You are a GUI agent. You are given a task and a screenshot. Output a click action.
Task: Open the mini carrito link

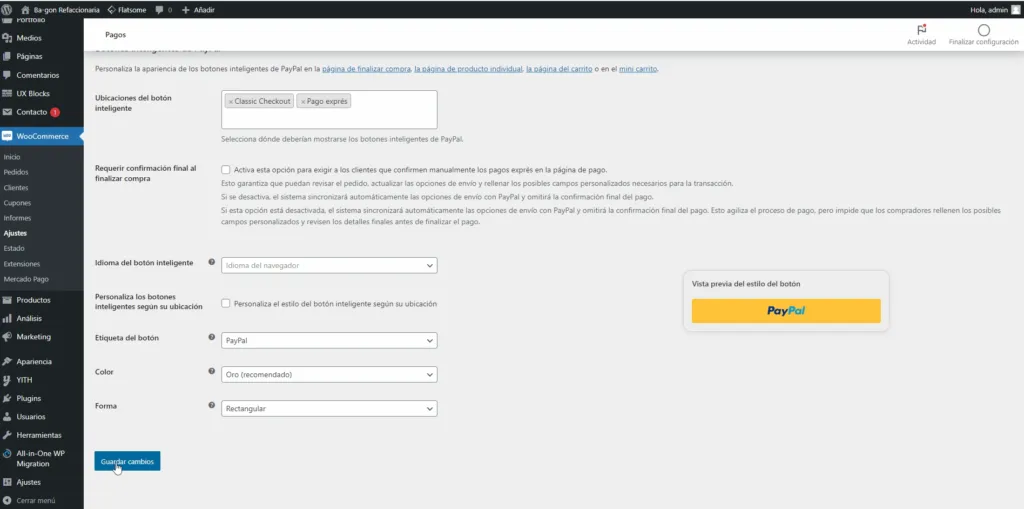click(638, 69)
